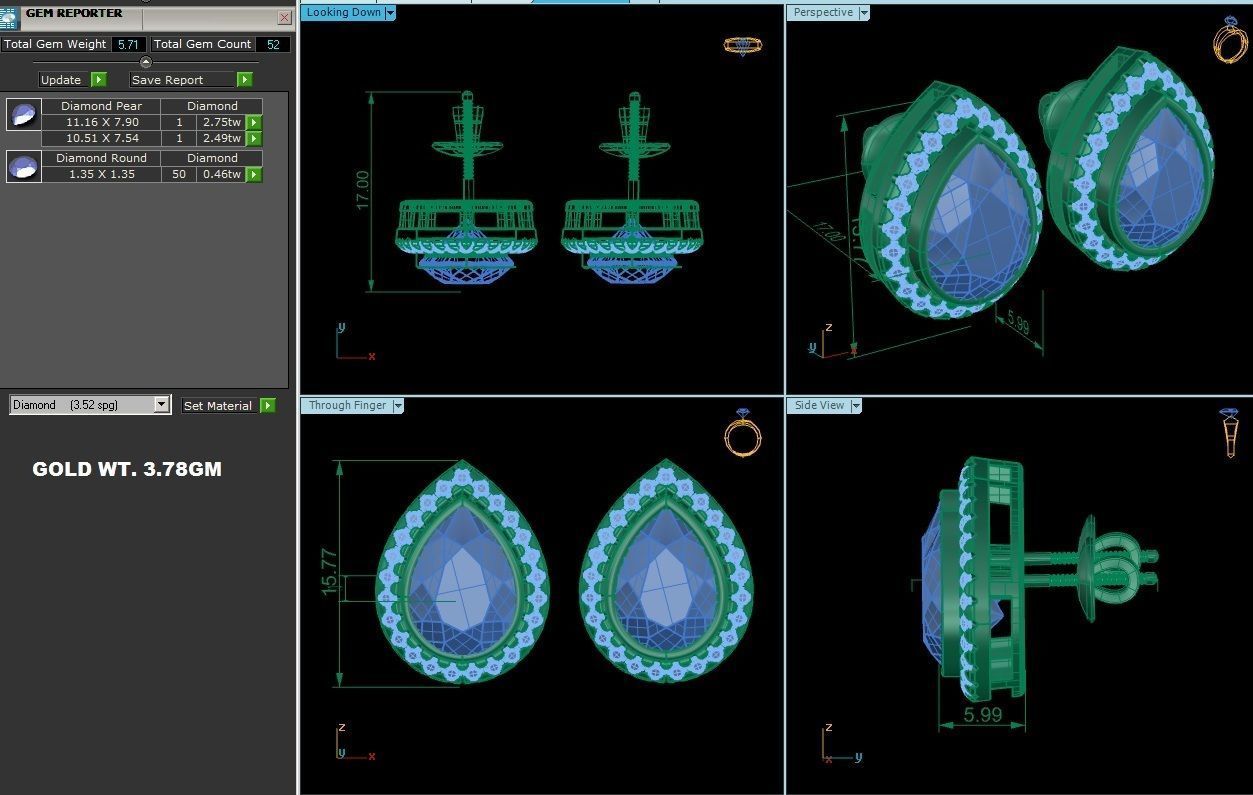Click the 5.99 dimension in Perspective view
Screen dimensions: 1253x795
(x=1017, y=324)
